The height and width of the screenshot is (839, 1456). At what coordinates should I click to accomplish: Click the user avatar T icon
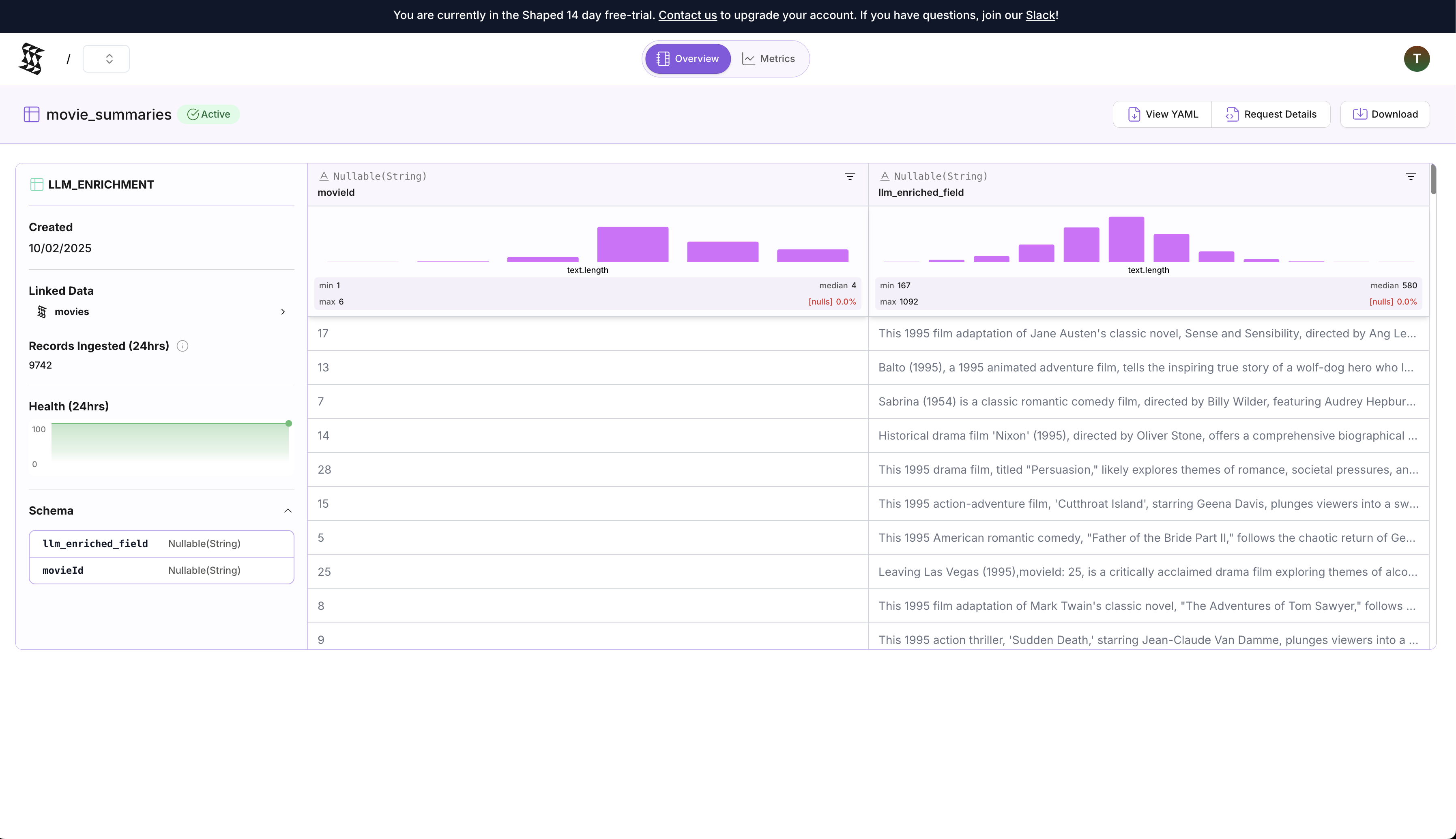click(x=1416, y=59)
